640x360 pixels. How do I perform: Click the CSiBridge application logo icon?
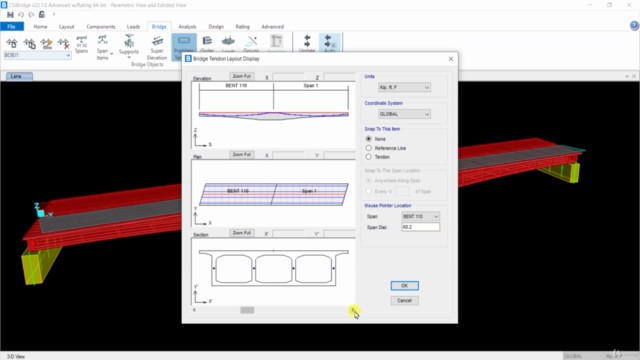click(x=4, y=5)
